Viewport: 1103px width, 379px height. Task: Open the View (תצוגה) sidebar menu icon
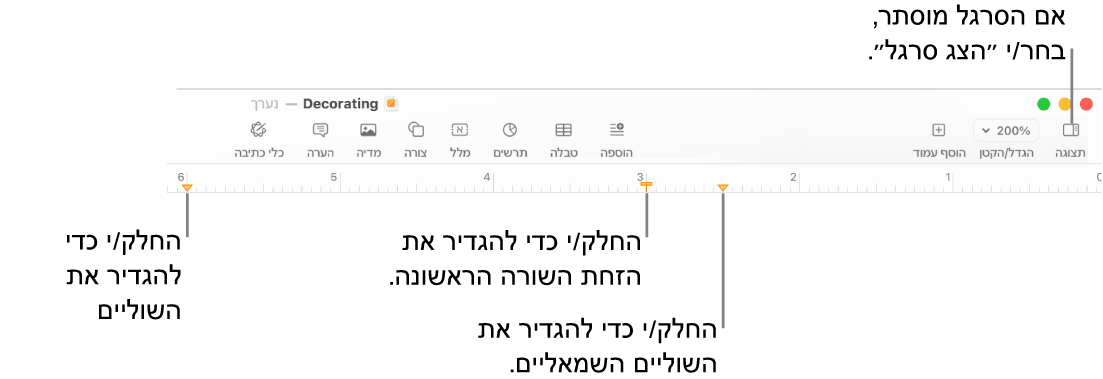coord(1071,130)
